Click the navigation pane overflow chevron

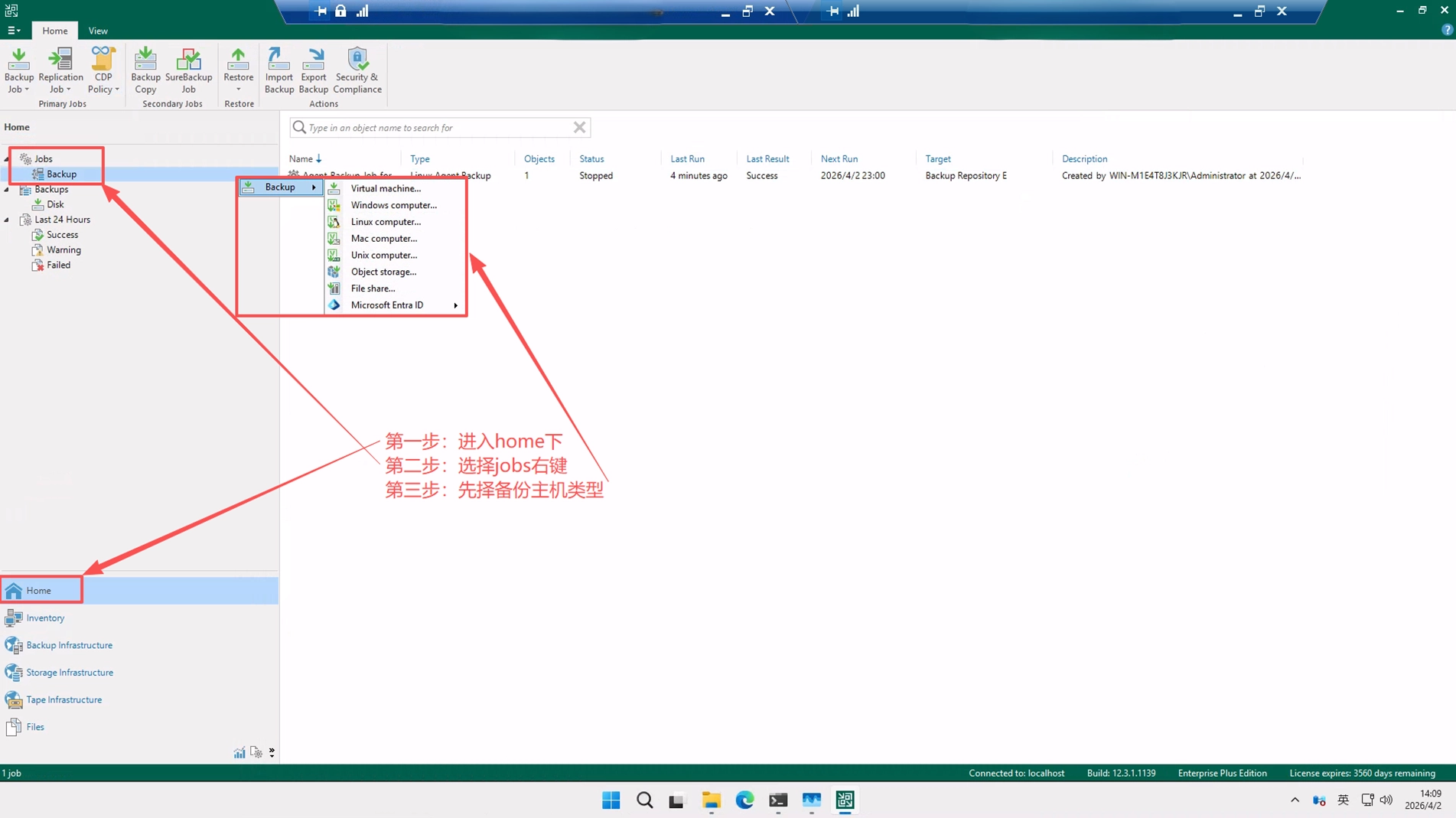[x=272, y=753]
